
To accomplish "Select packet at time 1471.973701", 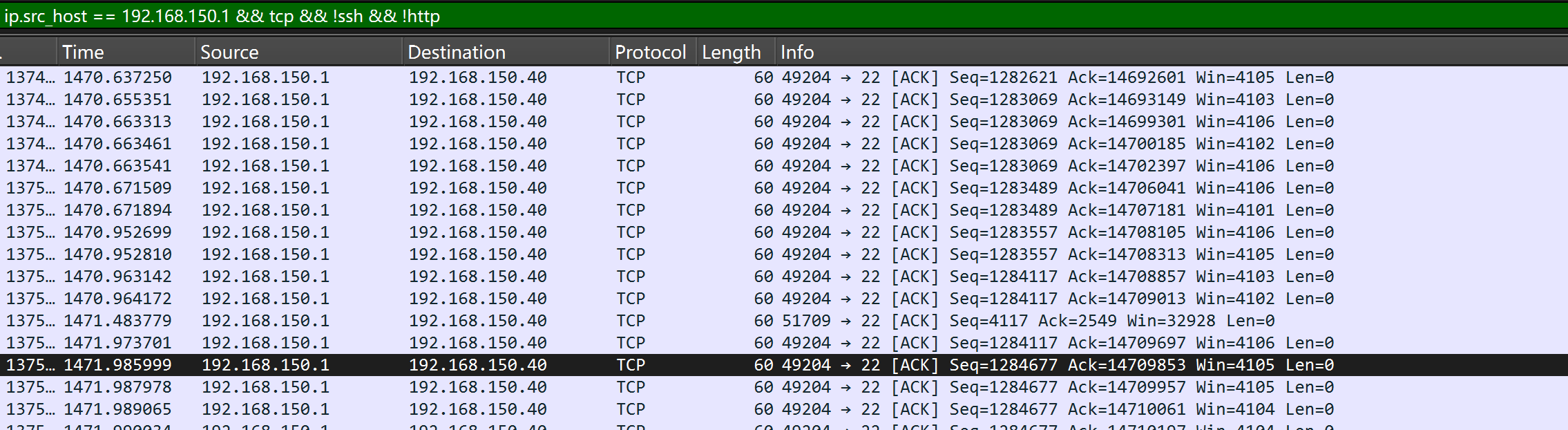I will [x=784, y=343].
